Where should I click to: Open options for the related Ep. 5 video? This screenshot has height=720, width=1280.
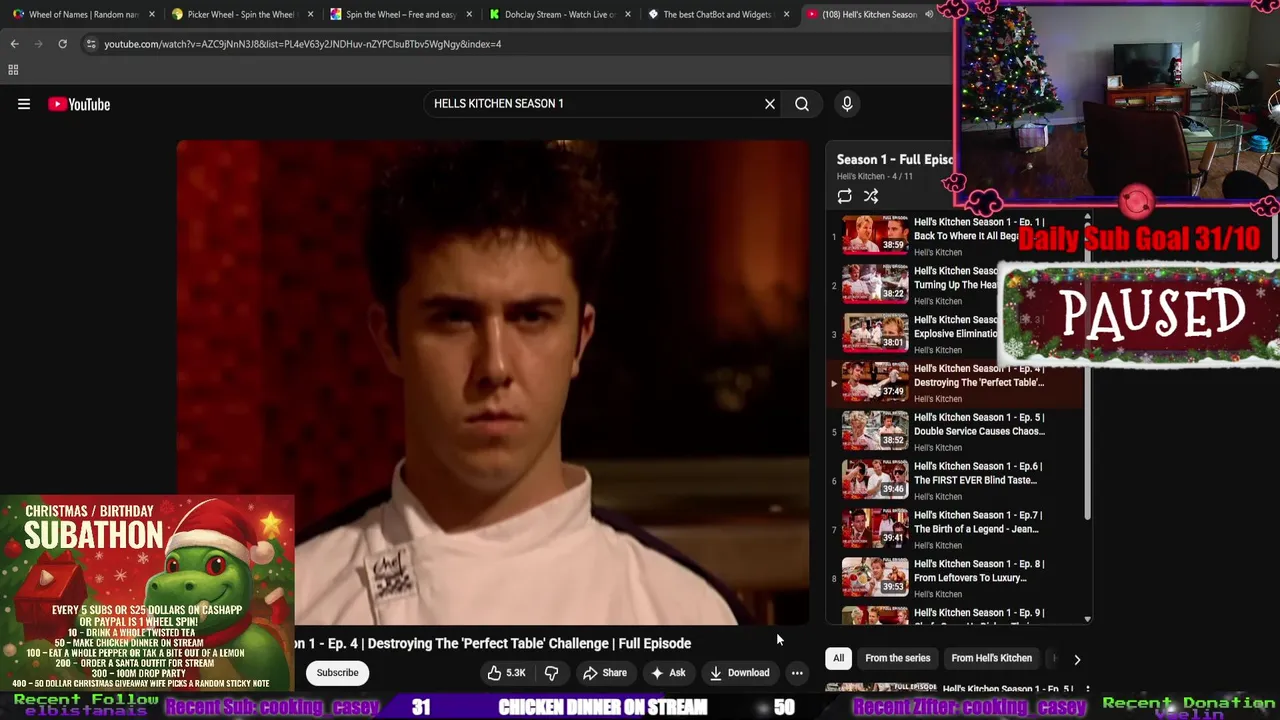point(1087,690)
